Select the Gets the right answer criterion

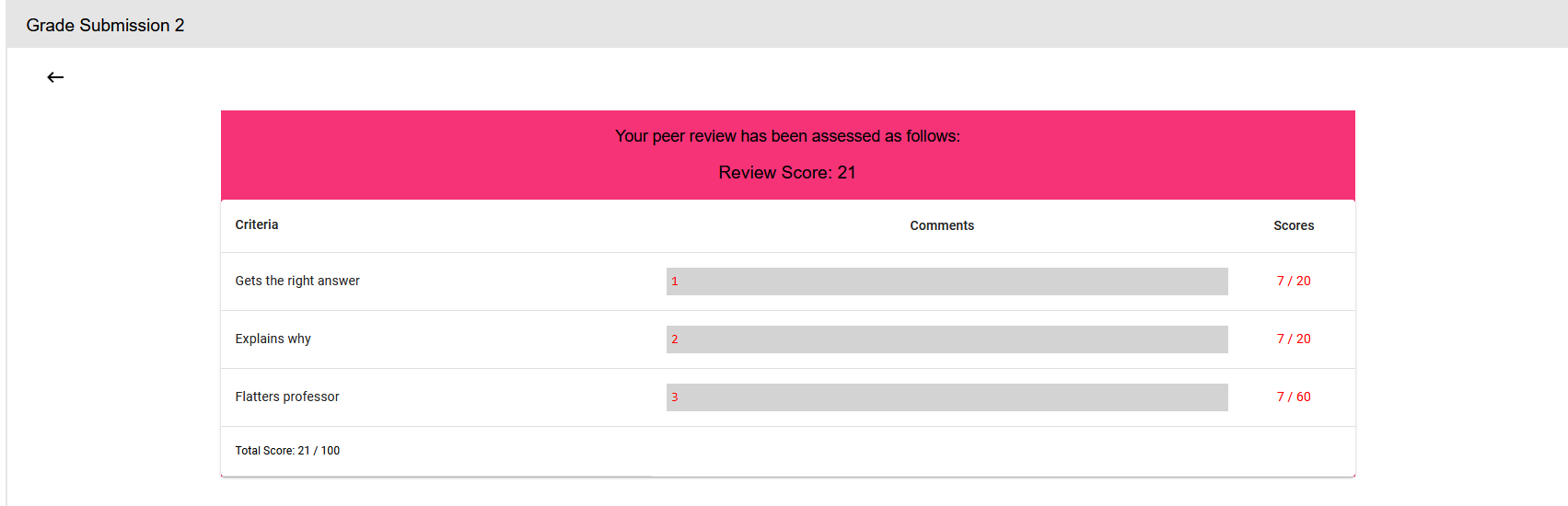pyautogui.click(x=297, y=281)
